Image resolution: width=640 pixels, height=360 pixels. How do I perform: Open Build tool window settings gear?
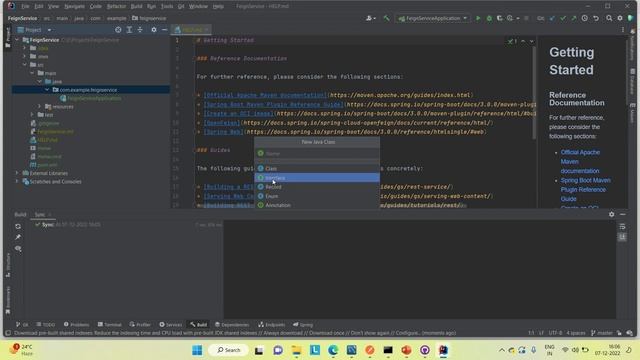[x=611, y=214]
